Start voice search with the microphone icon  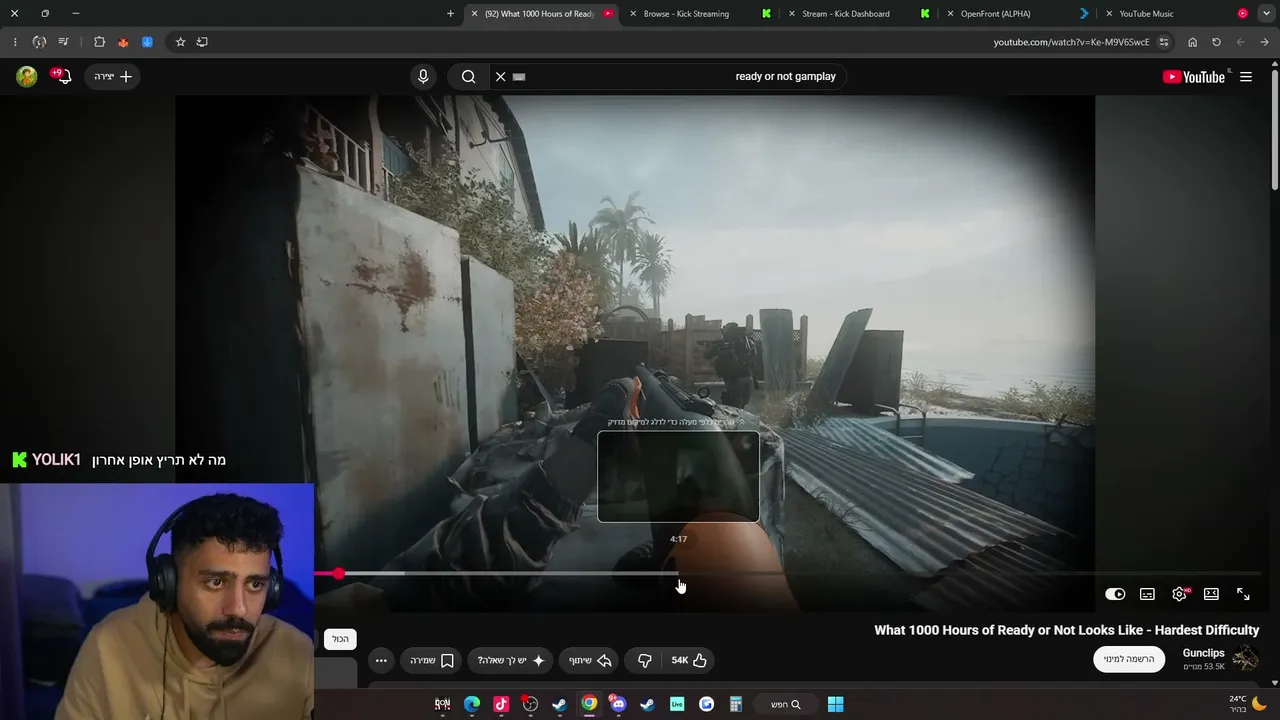(x=423, y=76)
